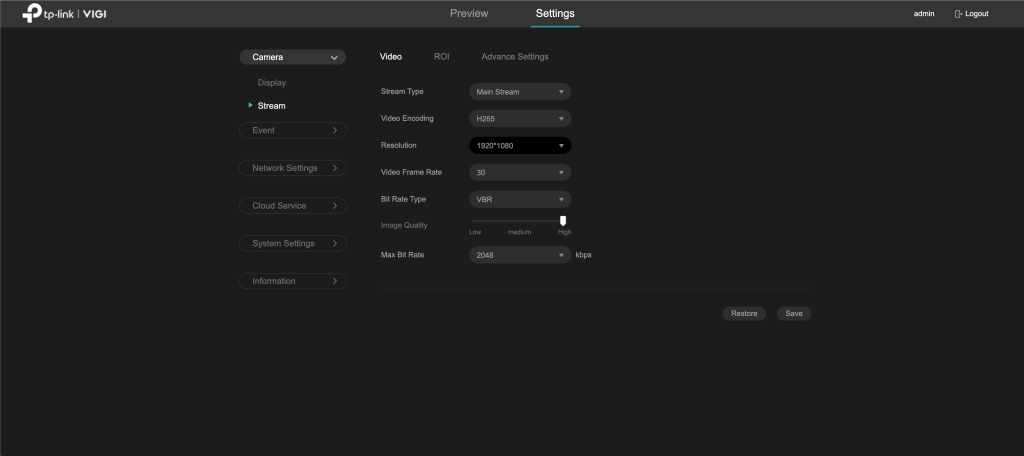Open the Max Bit Rate 2048 dropdown
Image resolution: width=1024 pixels, height=456 pixels.
click(520, 255)
